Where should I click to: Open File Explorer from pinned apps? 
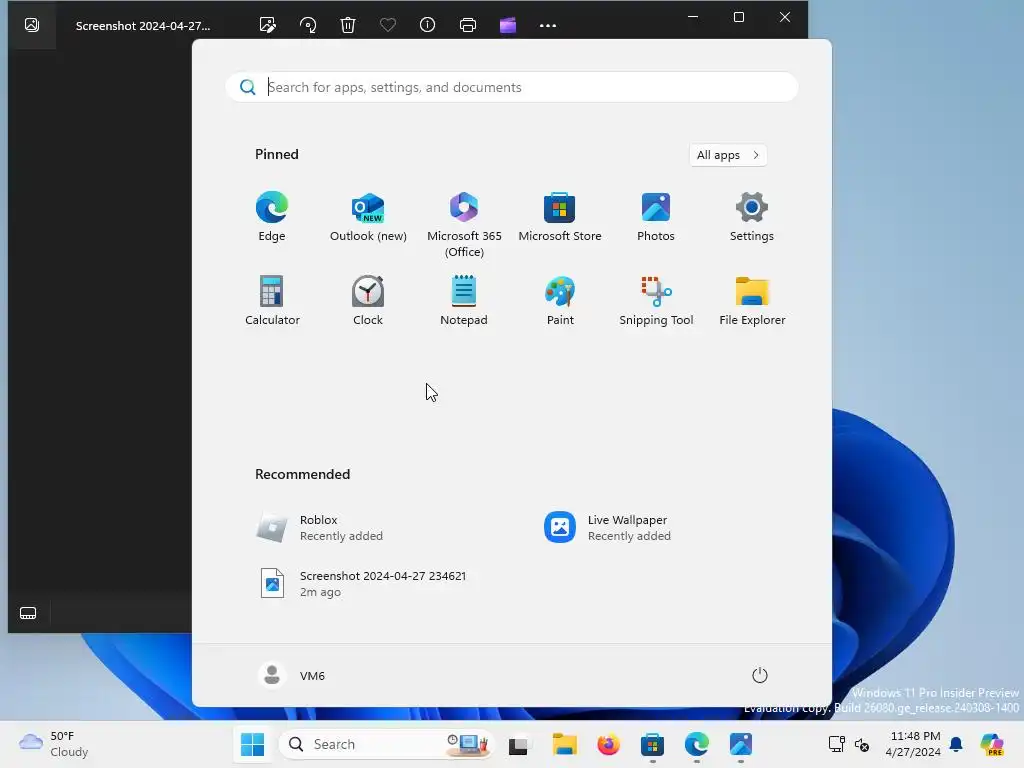point(752,300)
